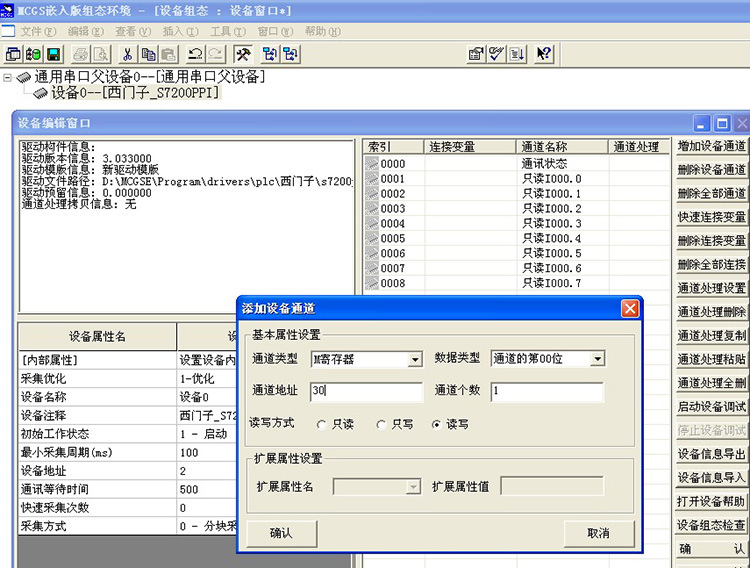This screenshot has width=750, height=568.
Task: Click the 最小采集周期(ms) property row
Action: click(x=127, y=453)
